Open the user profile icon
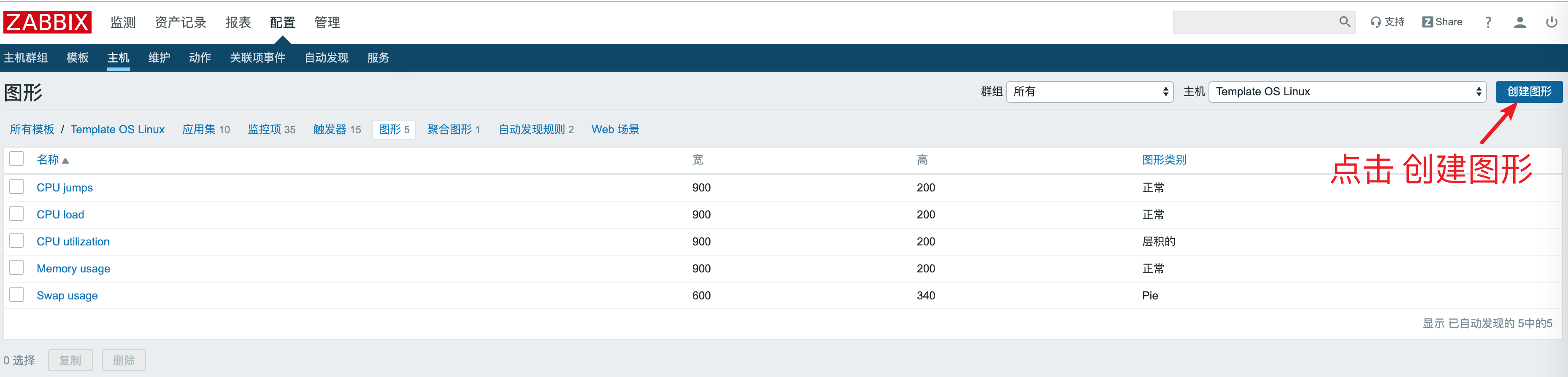This screenshot has height=377, width=1568. point(1519,22)
